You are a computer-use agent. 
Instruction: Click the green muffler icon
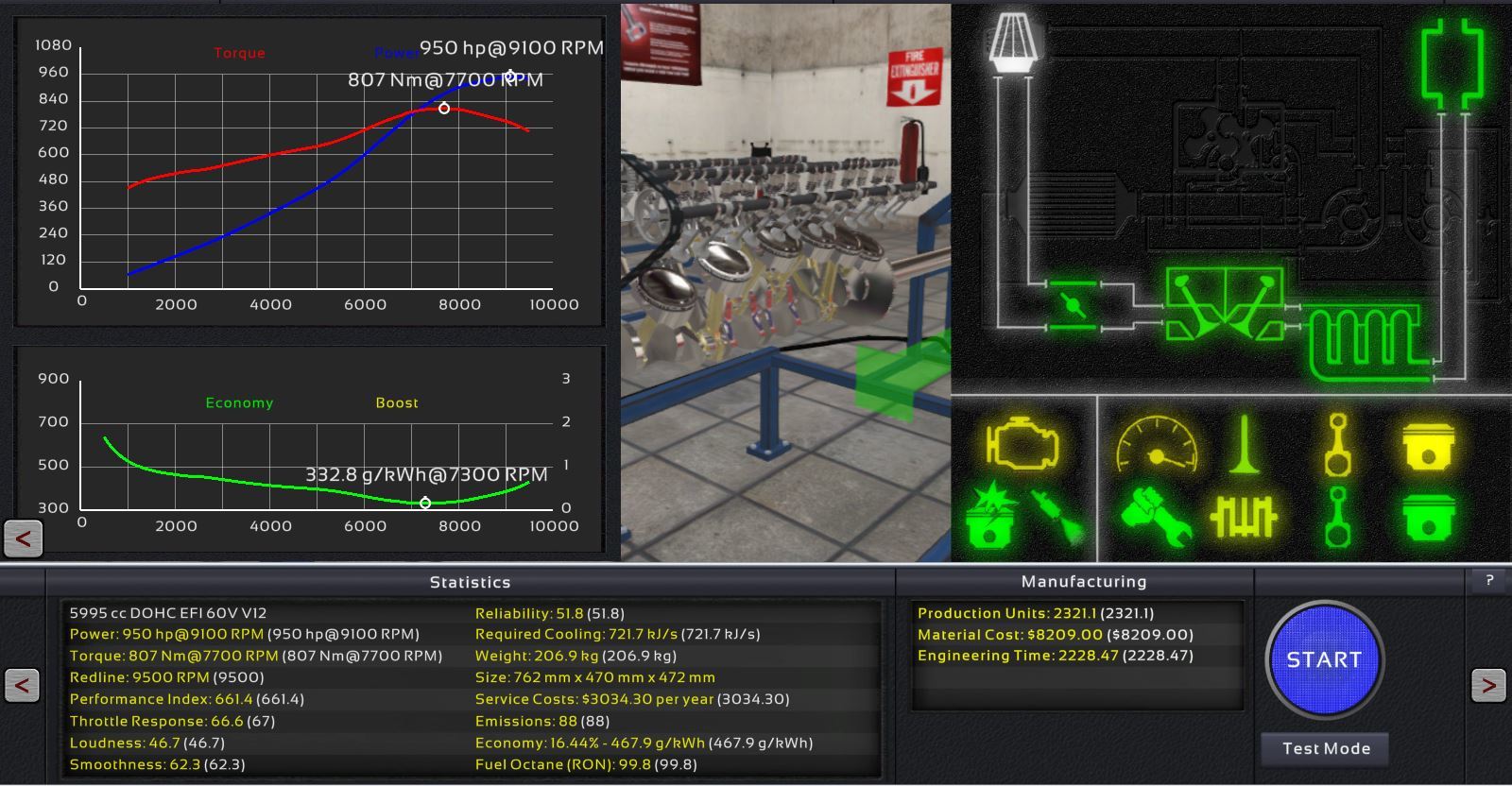click(x=1452, y=63)
